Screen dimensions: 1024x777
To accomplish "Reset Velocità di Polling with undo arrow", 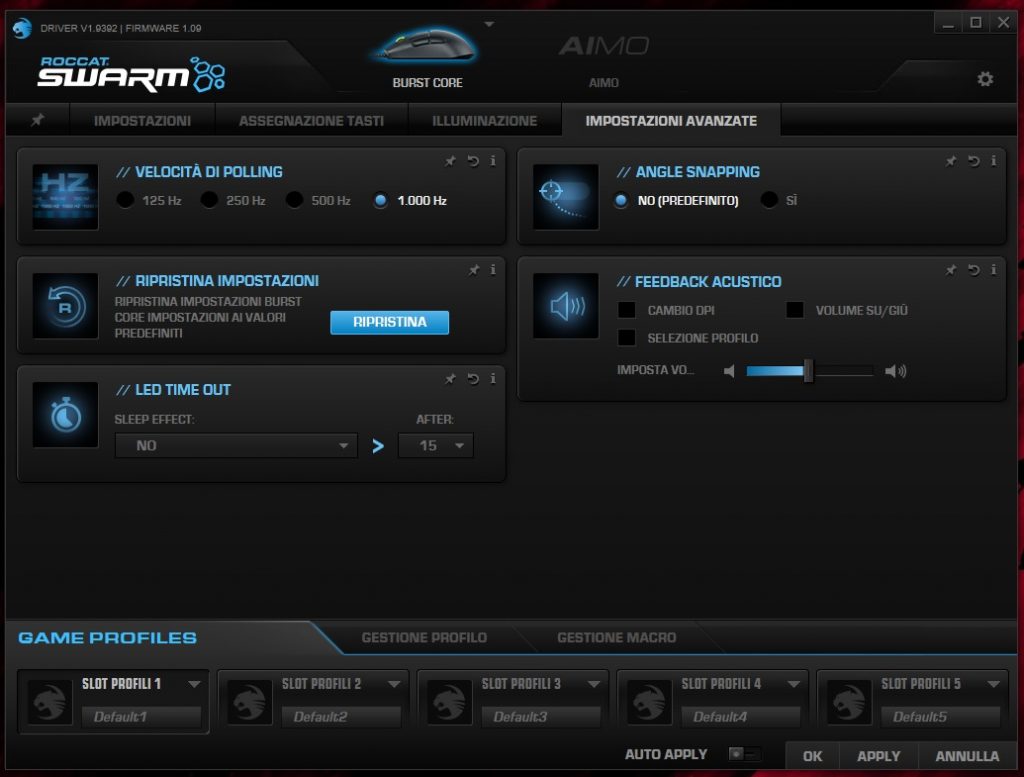I will pyautogui.click(x=473, y=161).
